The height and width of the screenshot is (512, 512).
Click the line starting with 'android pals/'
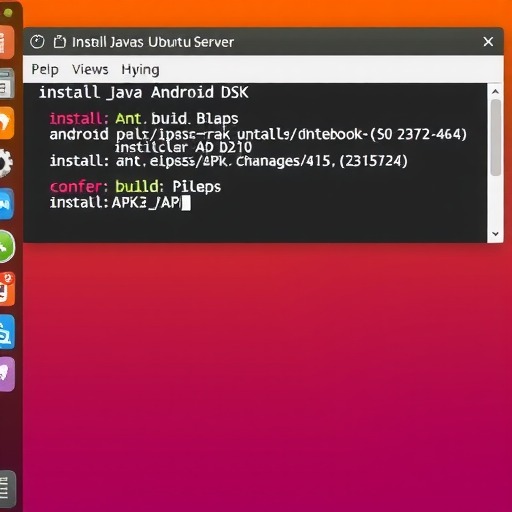tap(258, 135)
